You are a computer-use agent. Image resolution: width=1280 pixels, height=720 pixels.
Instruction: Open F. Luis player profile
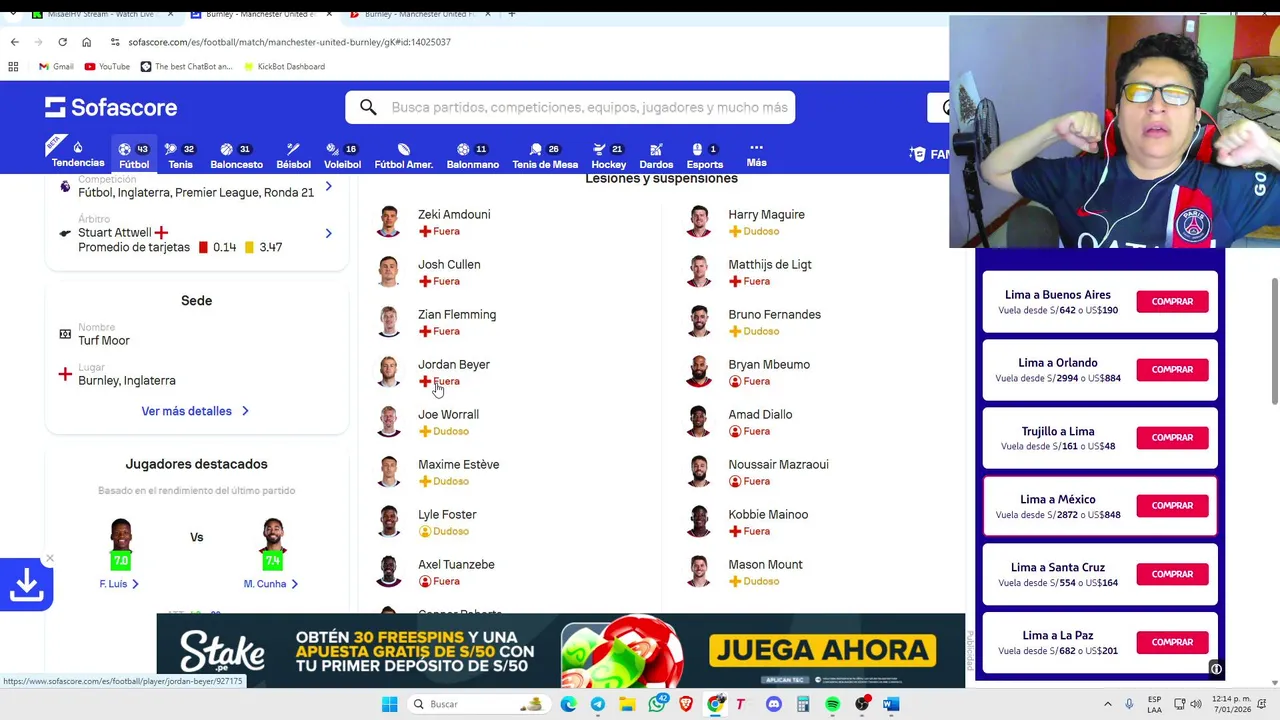(119, 584)
